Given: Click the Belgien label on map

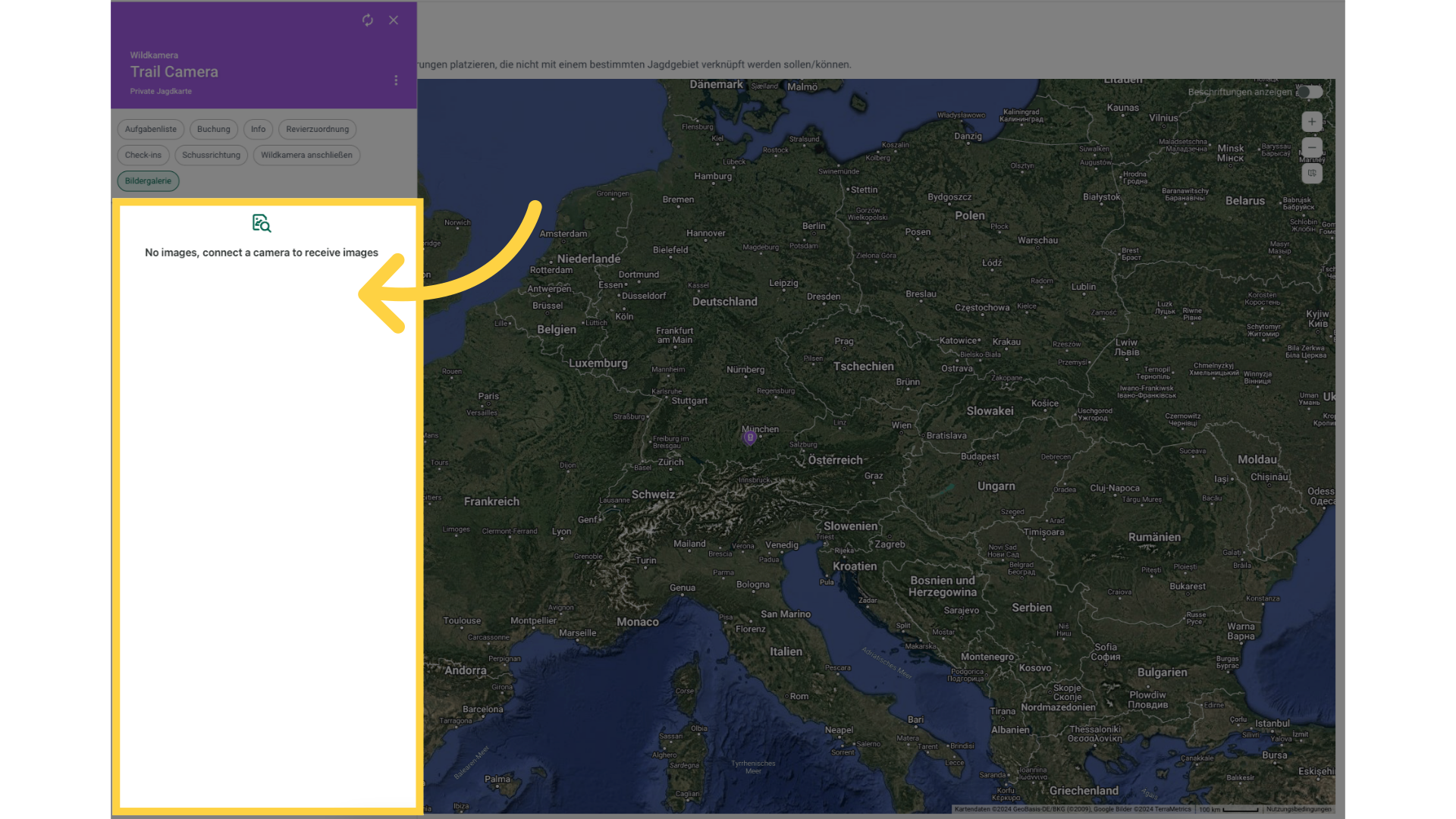Looking at the screenshot, I should click(x=557, y=330).
